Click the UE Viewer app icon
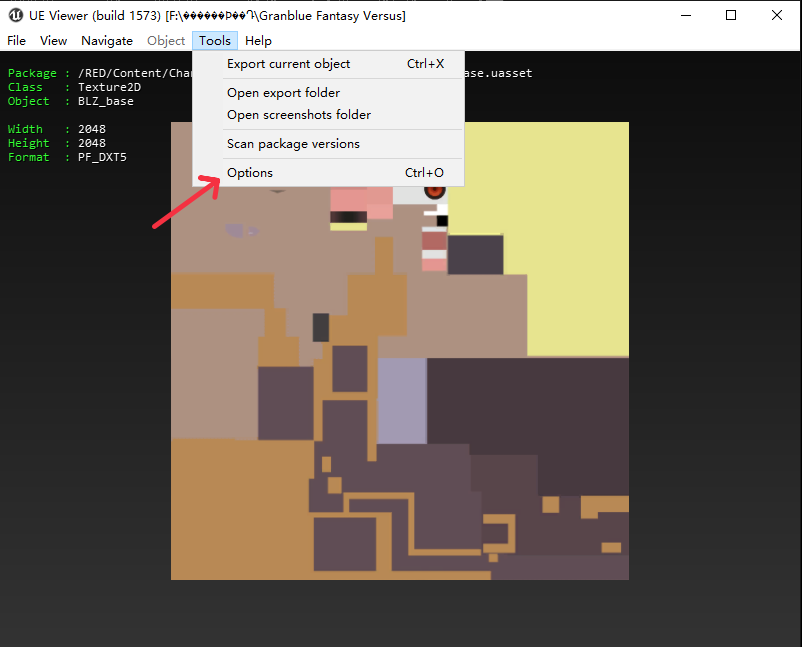This screenshot has height=647, width=802. 16,15
